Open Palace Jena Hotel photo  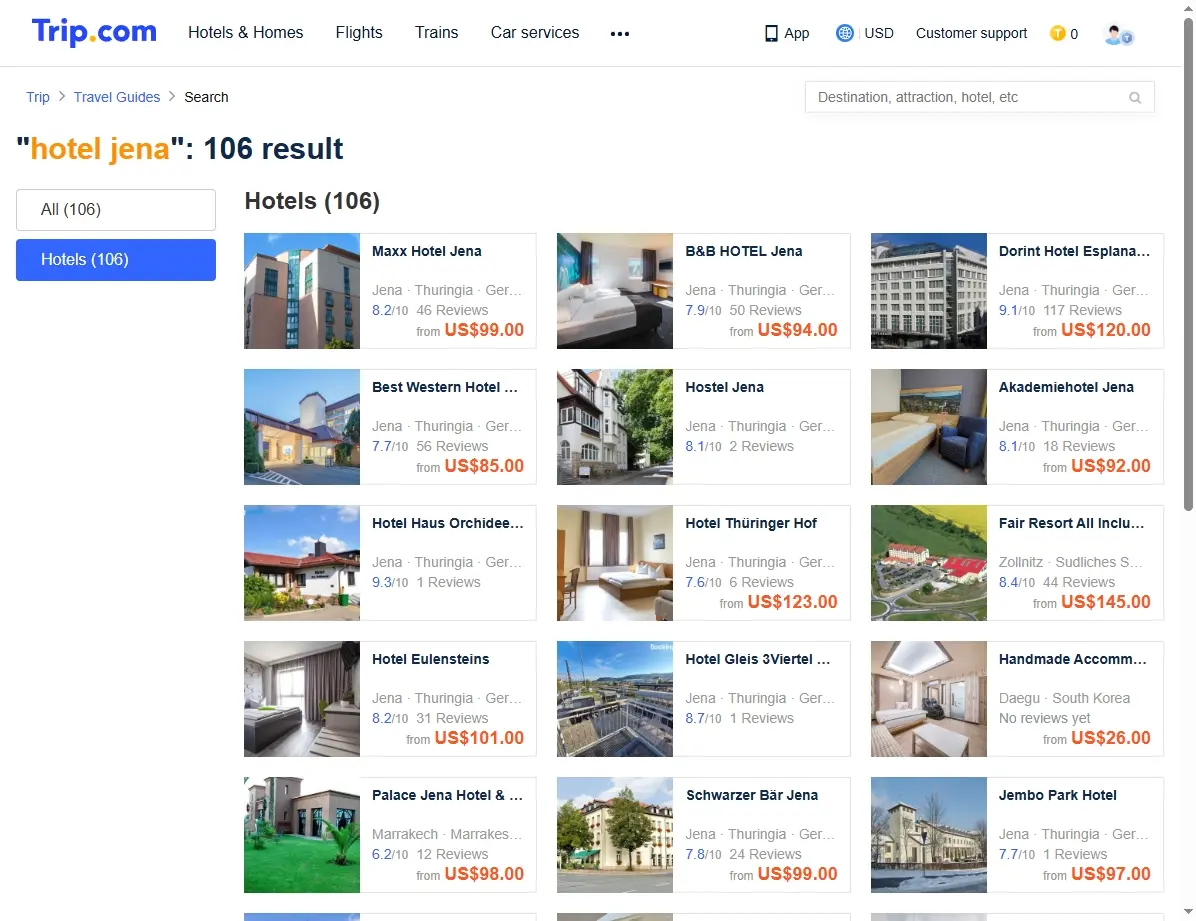[x=302, y=835]
